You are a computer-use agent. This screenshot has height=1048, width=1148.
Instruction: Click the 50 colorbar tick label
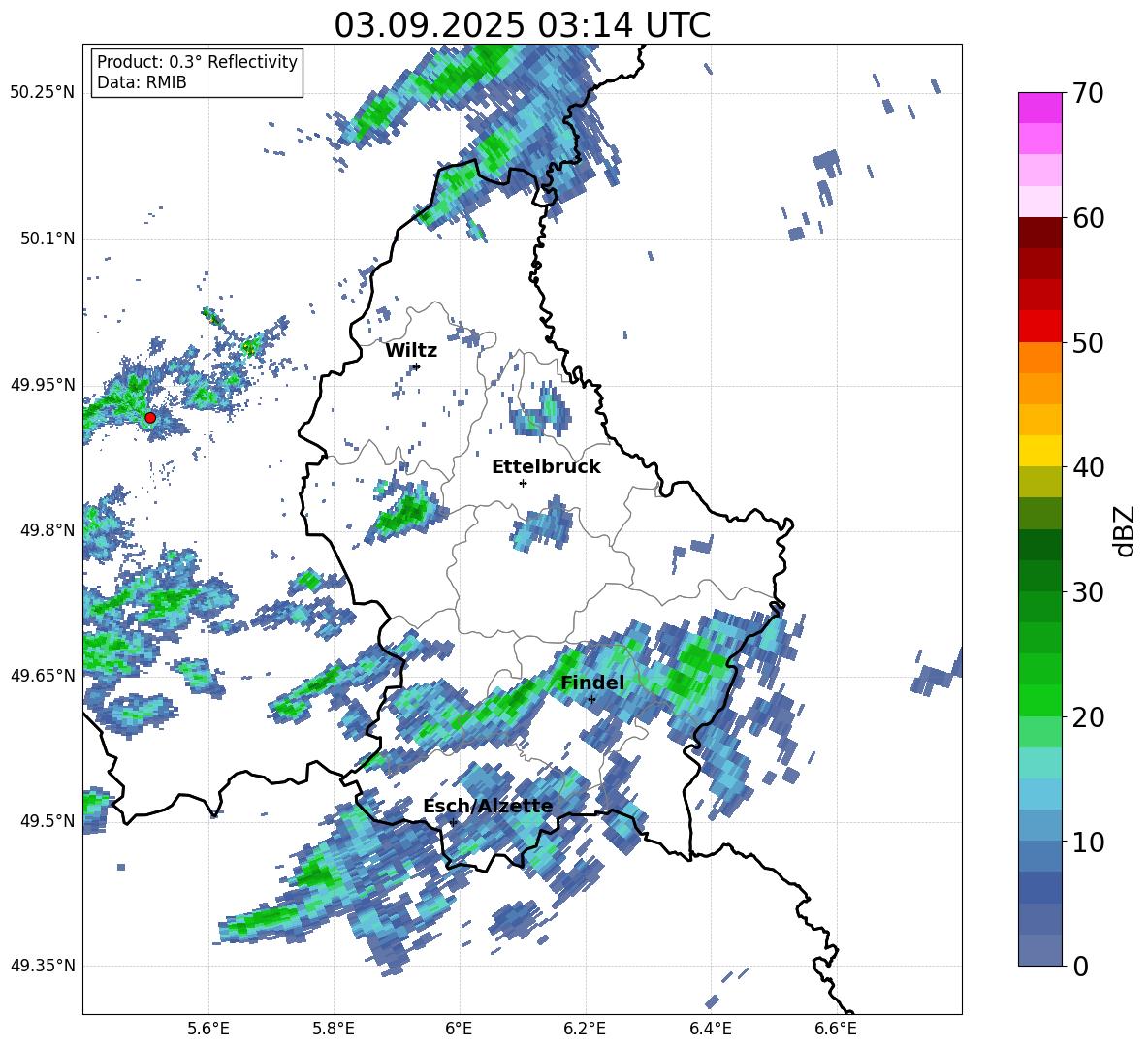[x=1088, y=343]
